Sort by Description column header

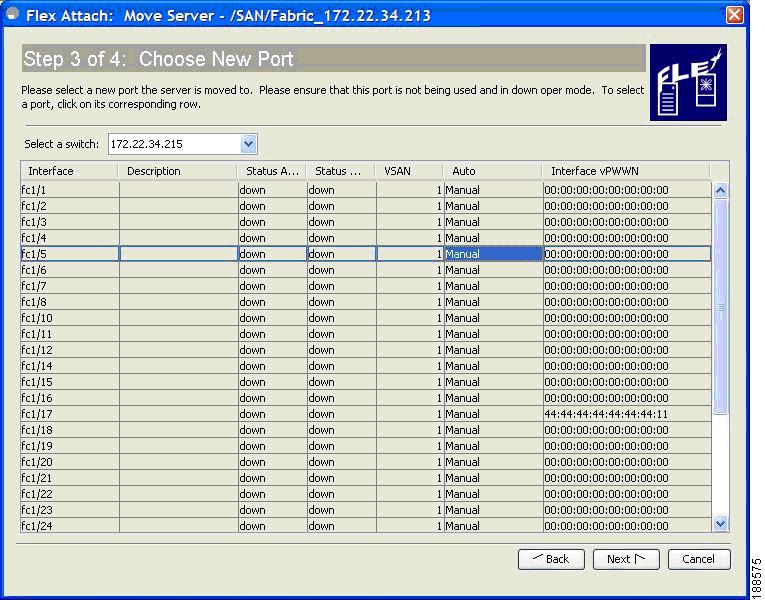point(177,171)
